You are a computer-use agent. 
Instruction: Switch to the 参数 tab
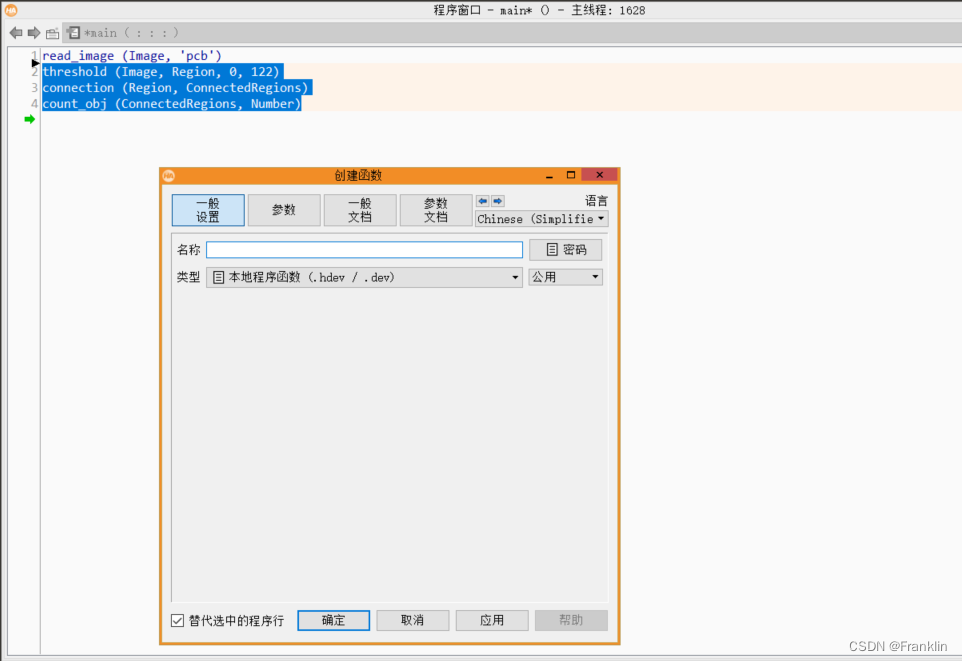pos(283,210)
